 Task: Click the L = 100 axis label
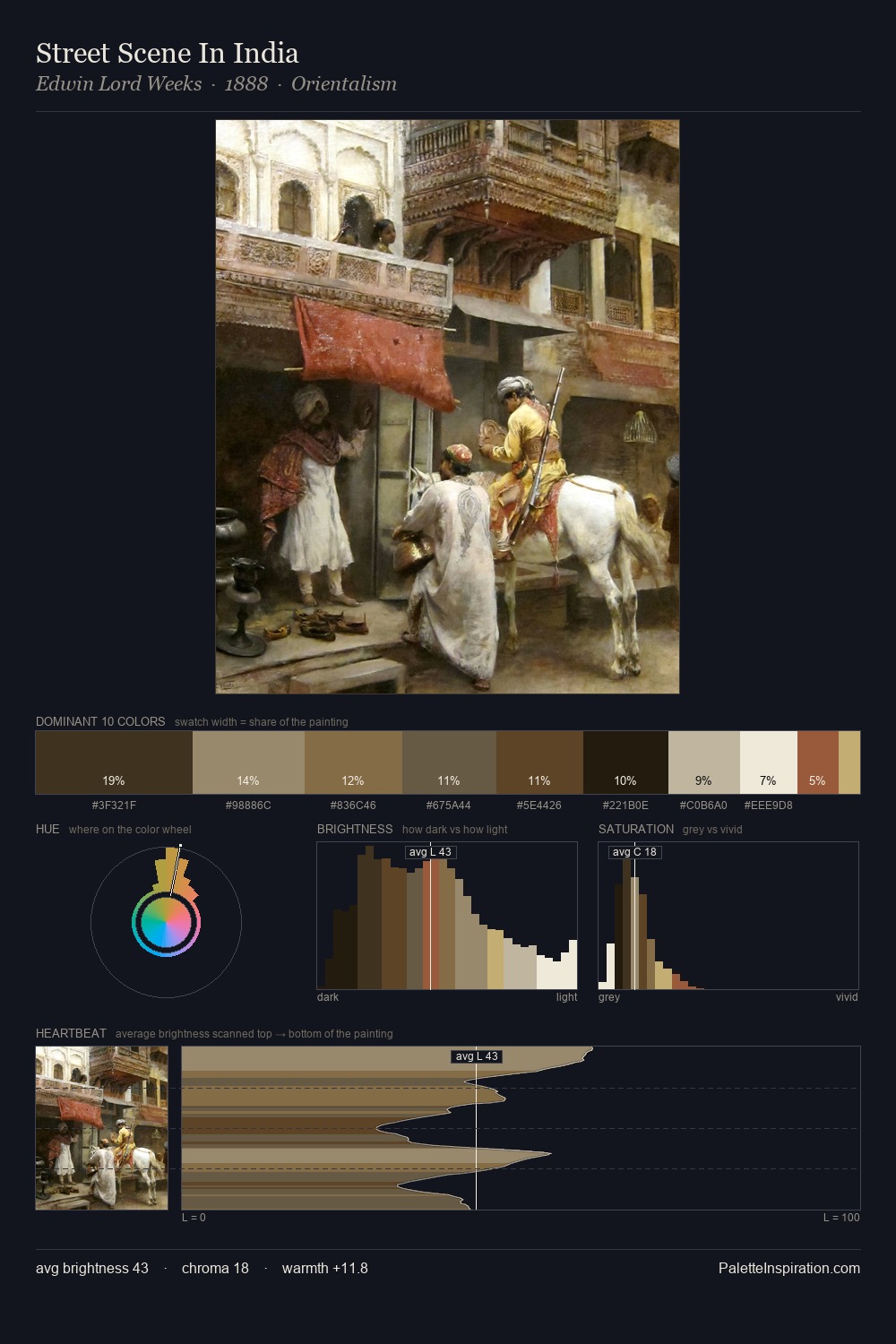[841, 1218]
